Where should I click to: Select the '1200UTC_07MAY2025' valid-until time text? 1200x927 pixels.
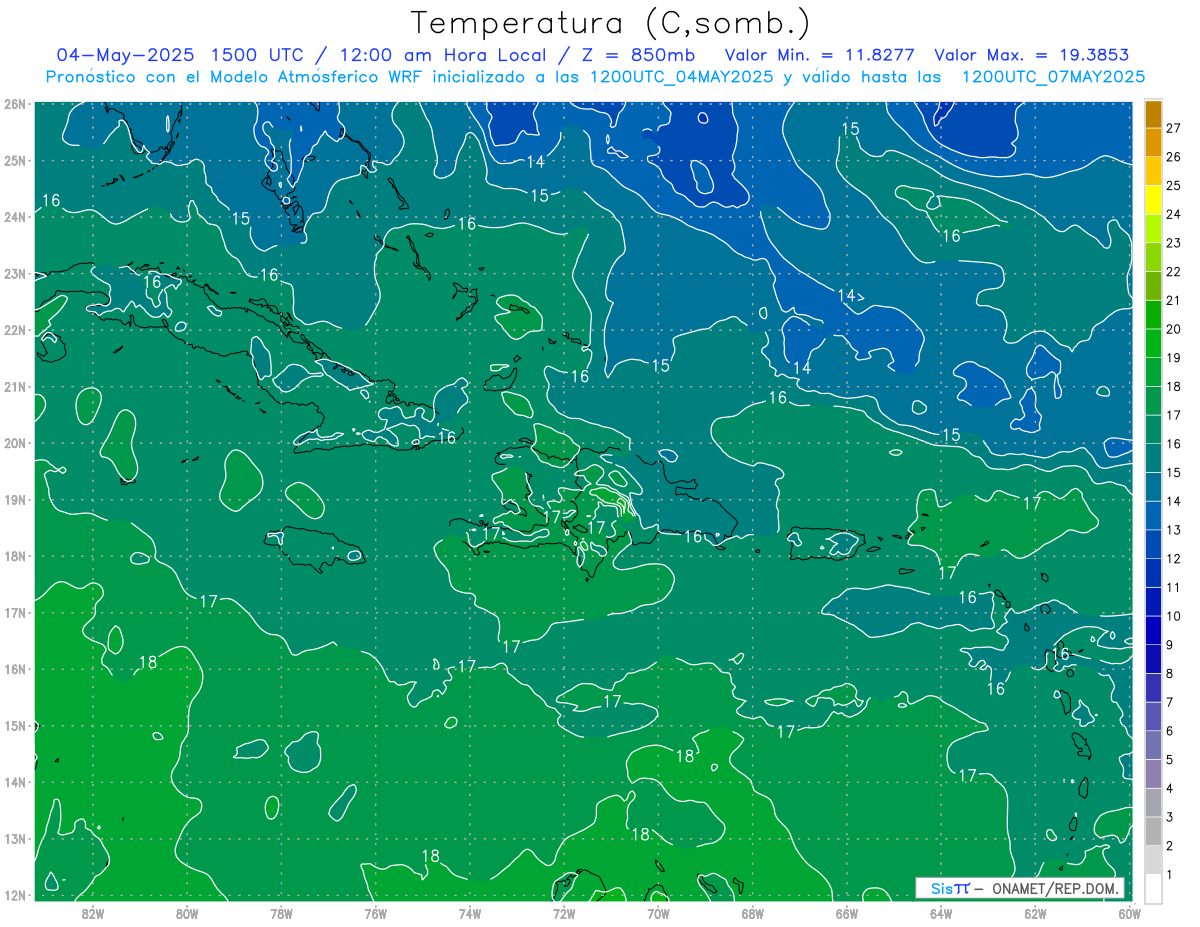pos(1053,76)
